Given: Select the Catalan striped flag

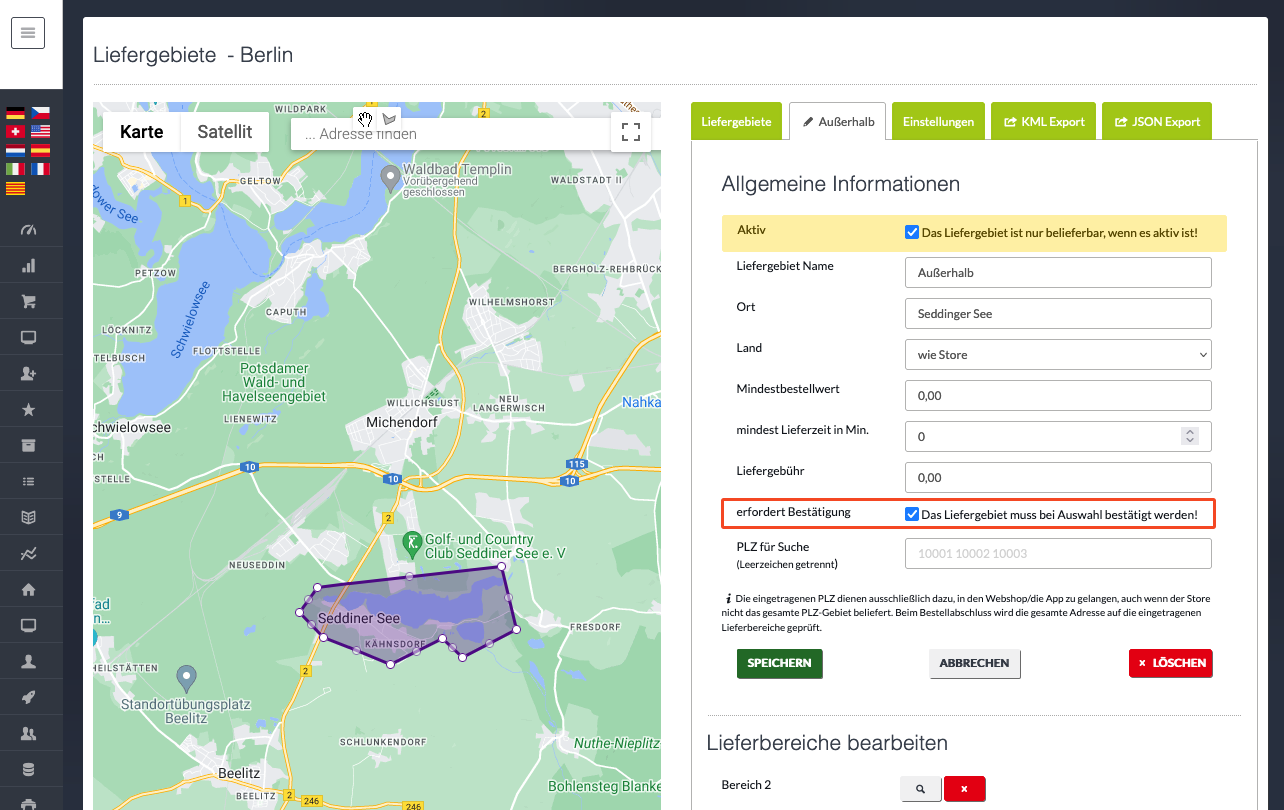Looking at the screenshot, I should coord(15,188).
